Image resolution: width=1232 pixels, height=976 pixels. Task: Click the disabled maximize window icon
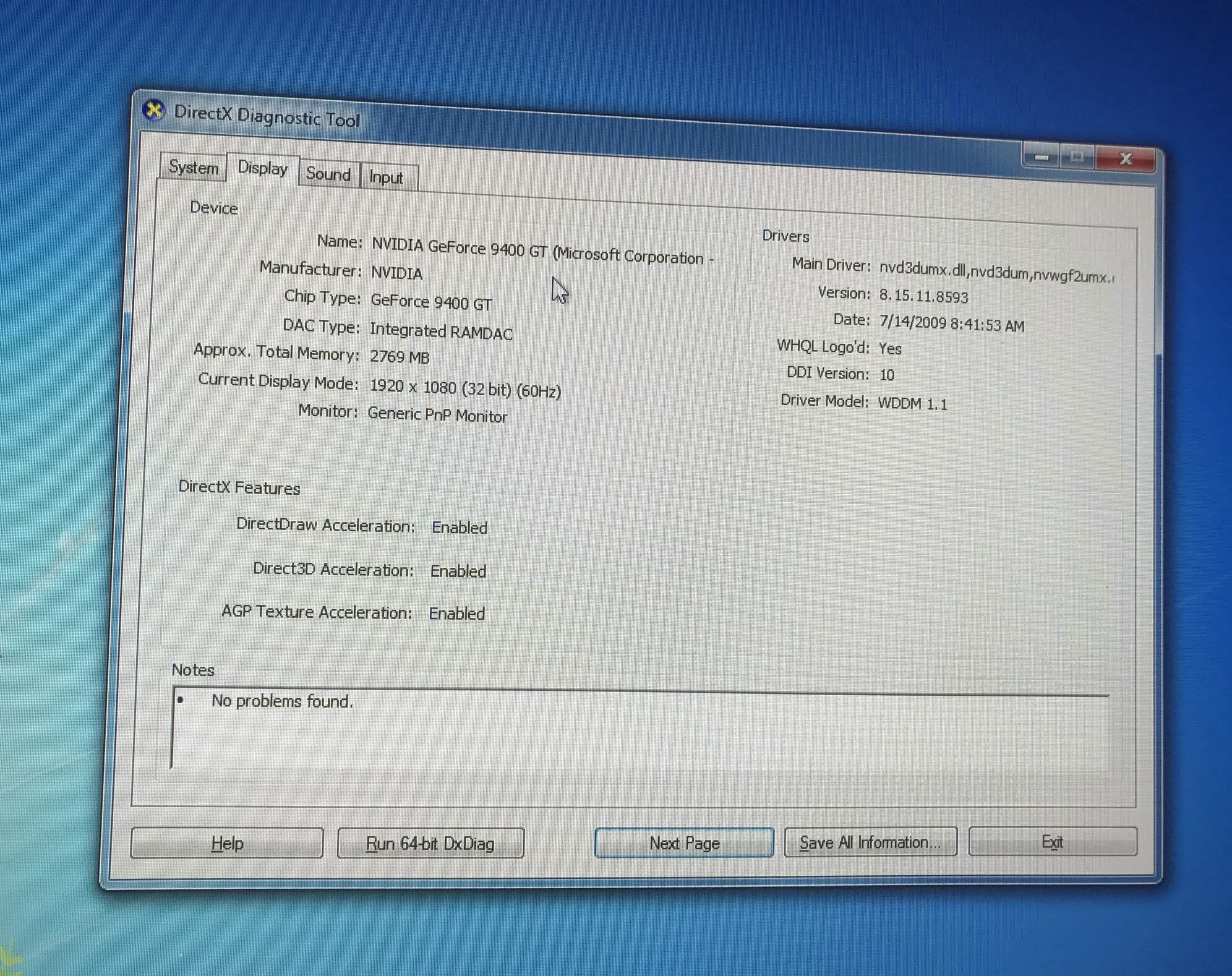[x=1077, y=157]
